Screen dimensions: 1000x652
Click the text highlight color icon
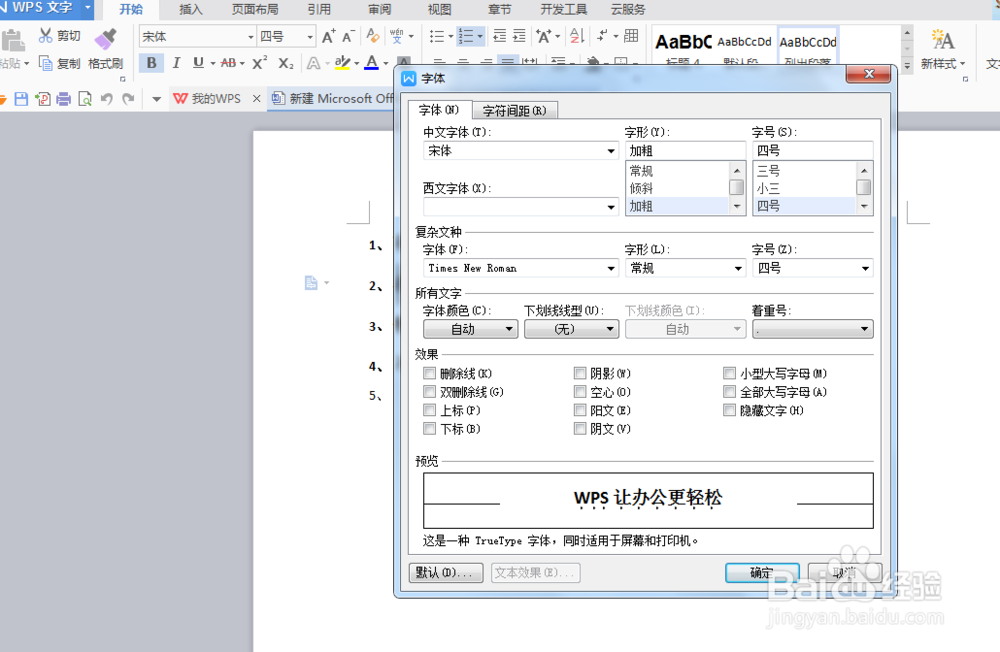342,63
